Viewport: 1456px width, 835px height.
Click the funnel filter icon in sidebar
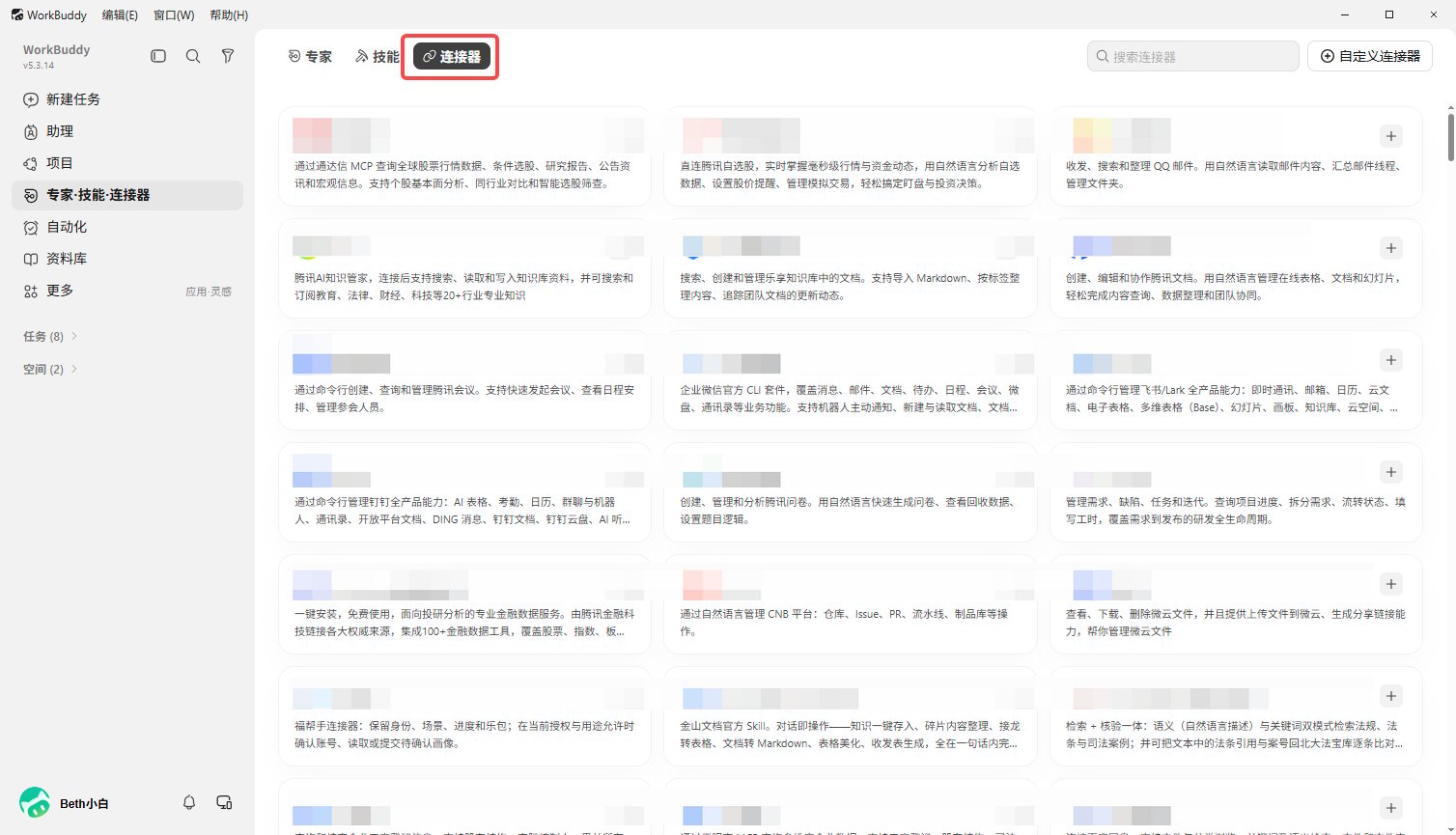(228, 56)
